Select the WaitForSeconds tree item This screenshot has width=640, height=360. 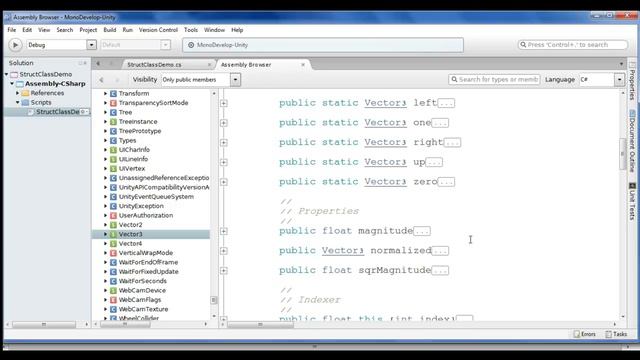click(142, 281)
